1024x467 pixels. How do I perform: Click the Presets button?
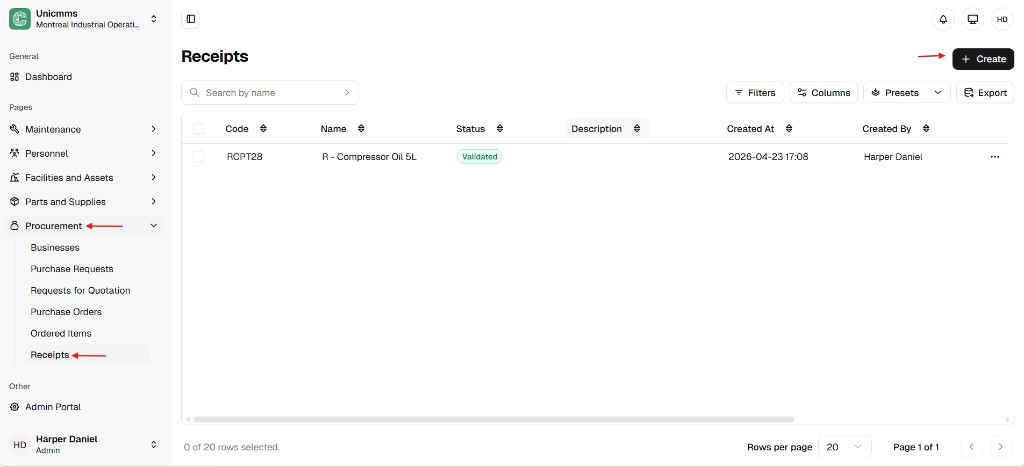pos(895,93)
